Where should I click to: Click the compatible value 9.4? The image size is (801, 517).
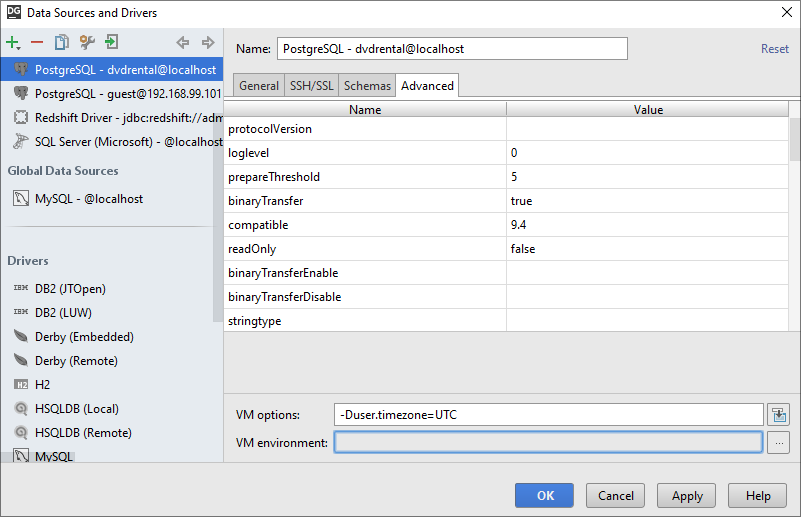tap(647, 225)
